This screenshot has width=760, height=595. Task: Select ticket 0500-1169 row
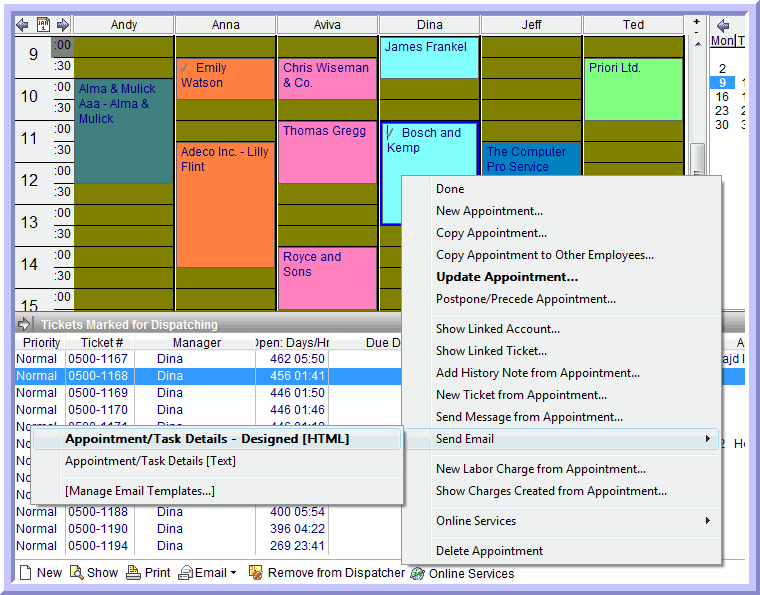point(97,393)
